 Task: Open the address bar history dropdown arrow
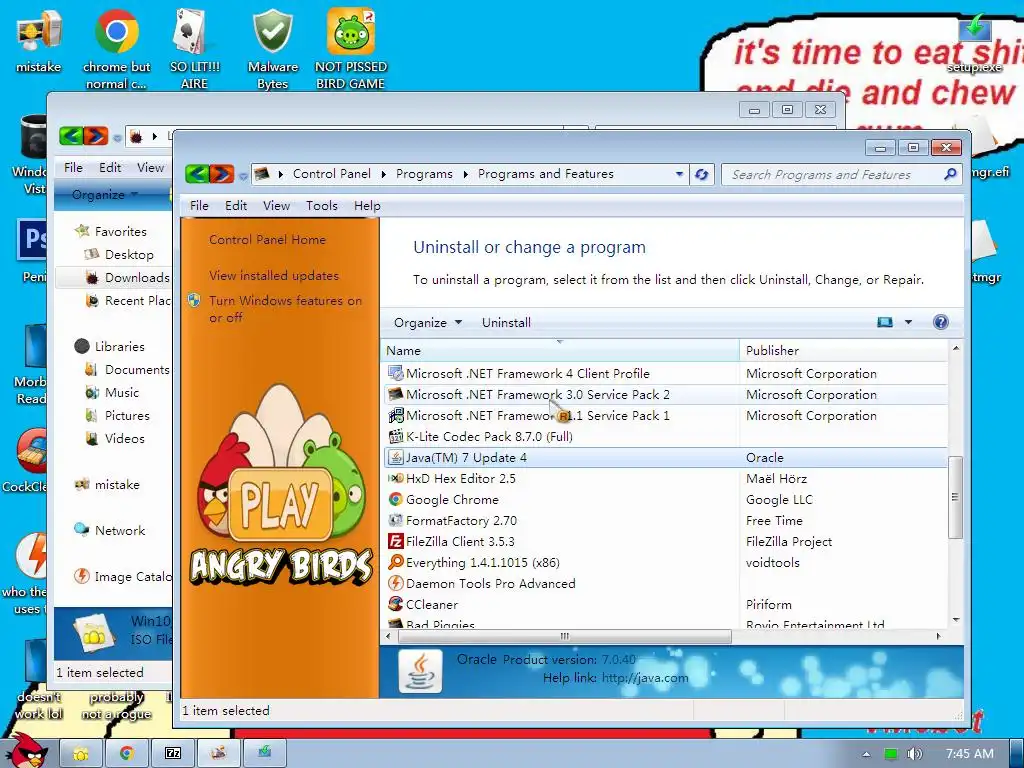tap(679, 174)
